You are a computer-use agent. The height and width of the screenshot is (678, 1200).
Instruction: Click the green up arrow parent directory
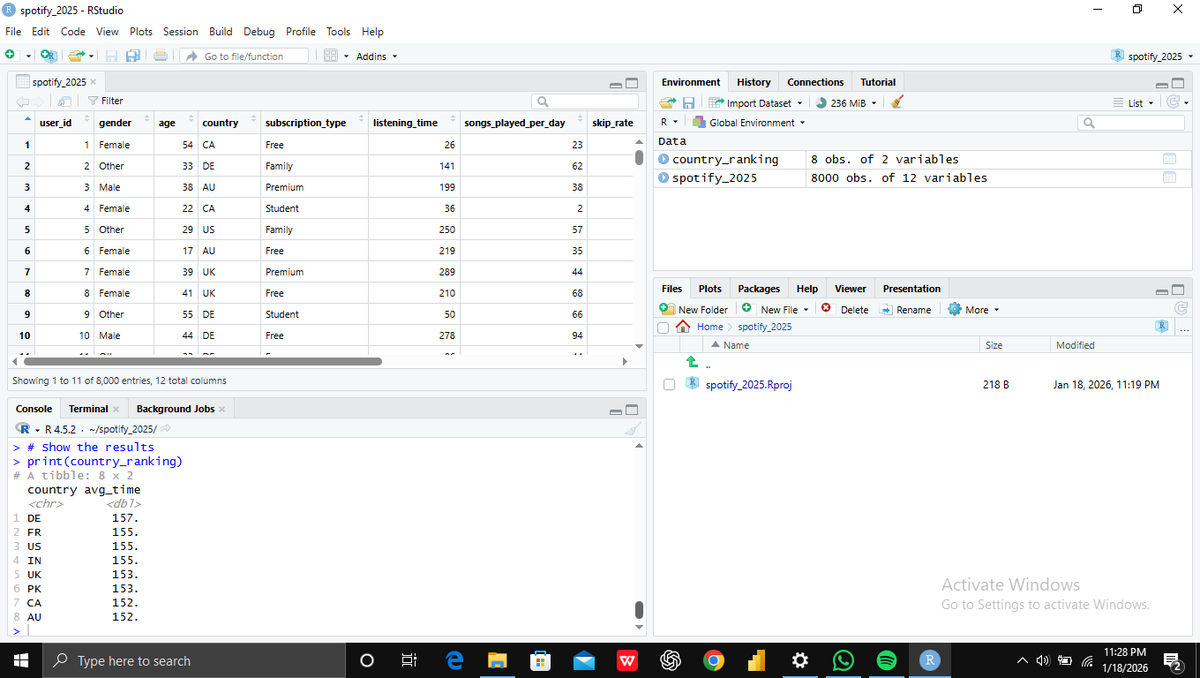(x=691, y=361)
